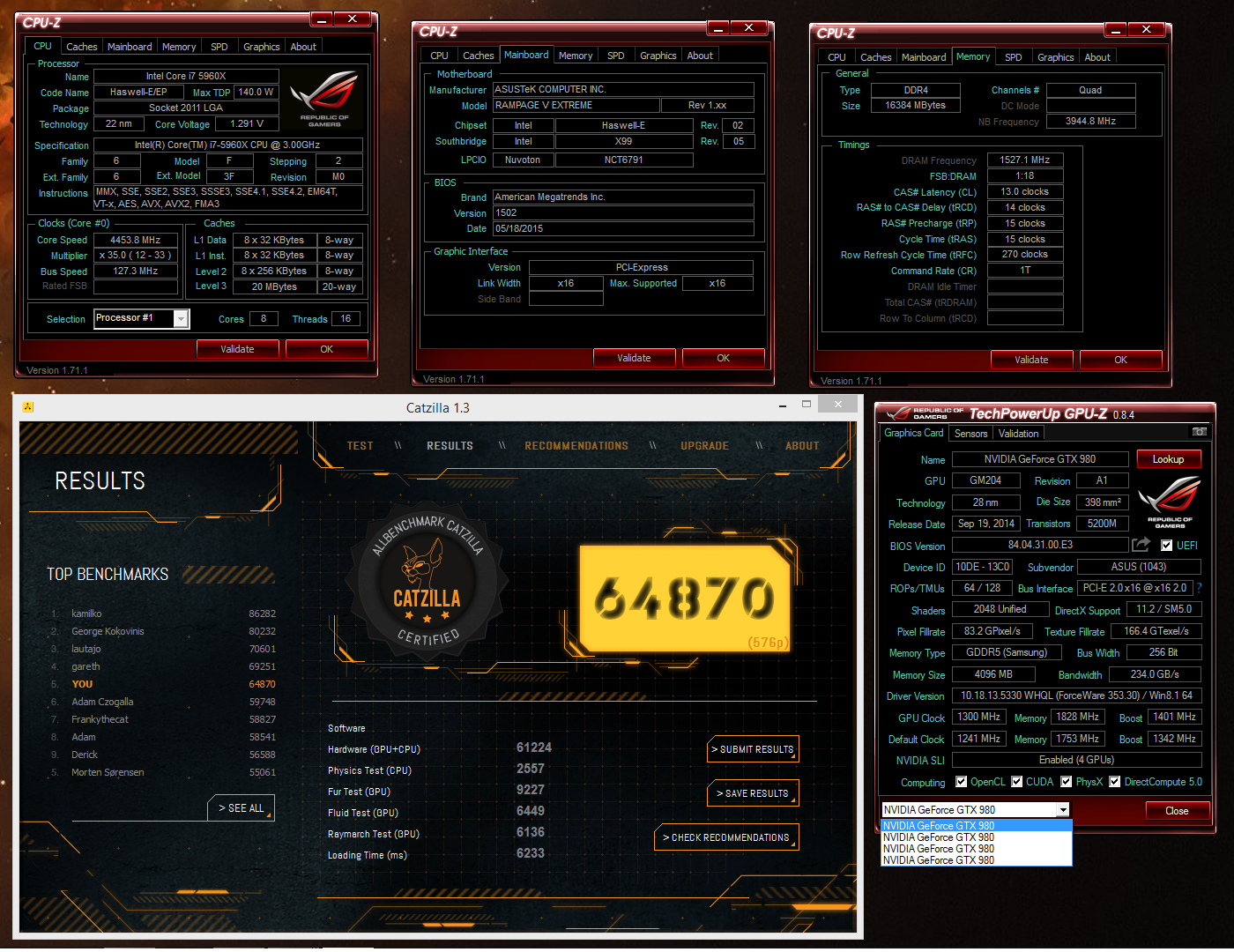Viewport: 1234px width, 952px height.
Task: Click the Catzilla app icon in title bar
Action: click(x=28, y=407)
